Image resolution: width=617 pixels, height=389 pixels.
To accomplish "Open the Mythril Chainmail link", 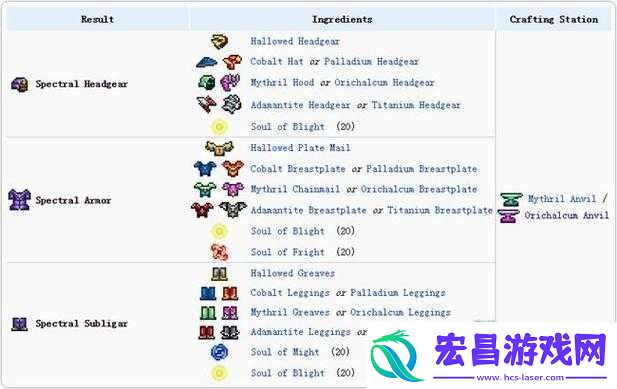I will pos(295,189).
